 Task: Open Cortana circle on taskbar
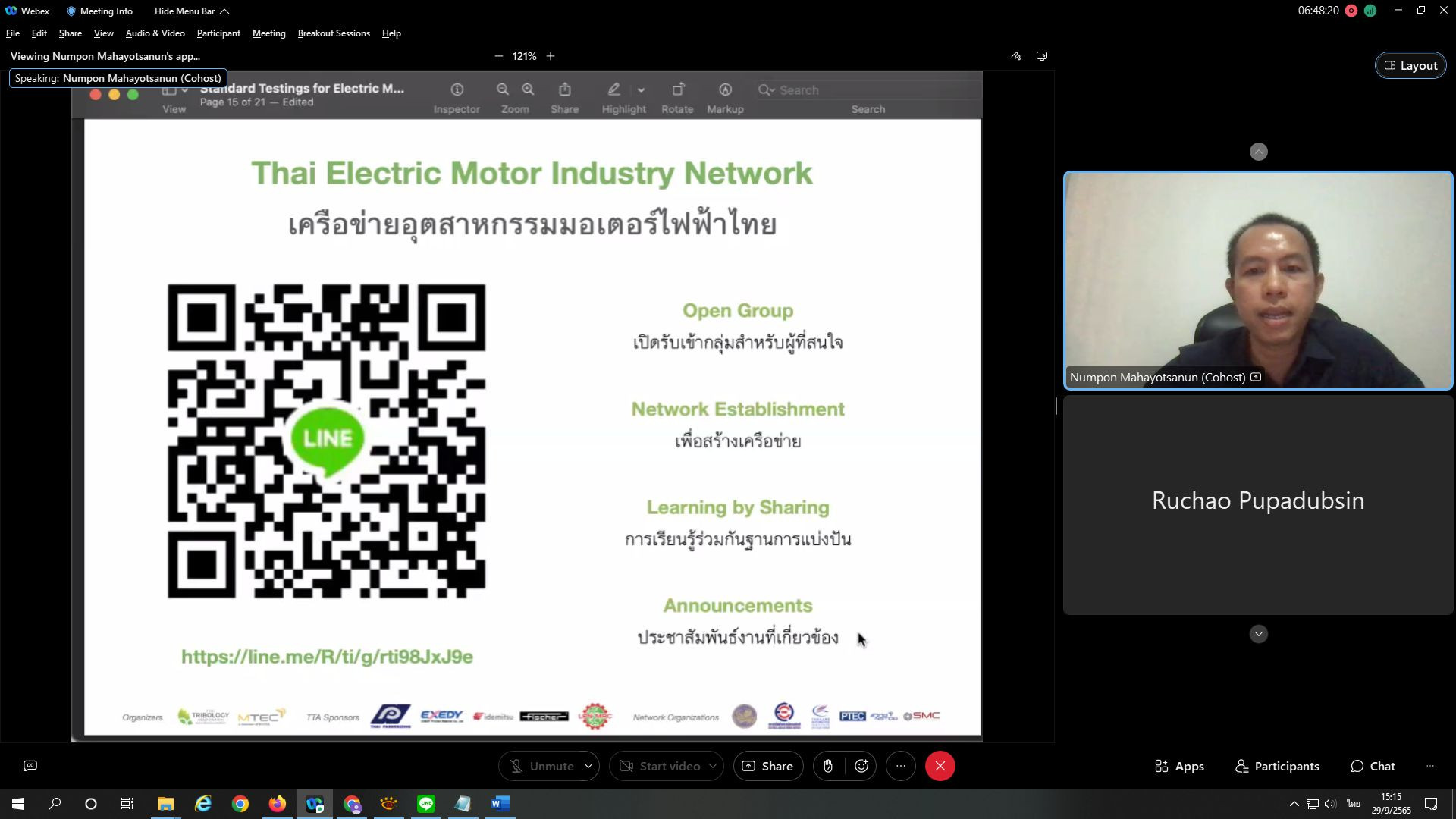(91, 804)
